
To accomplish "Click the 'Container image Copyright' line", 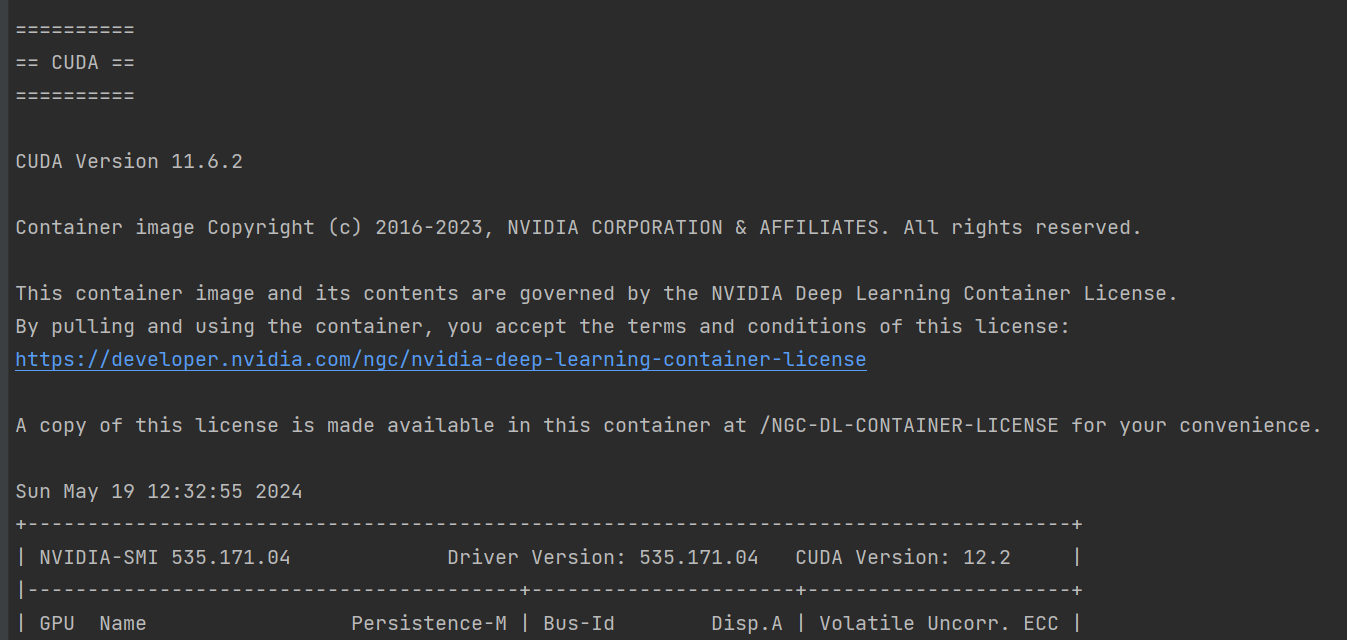I will point(578,227).
